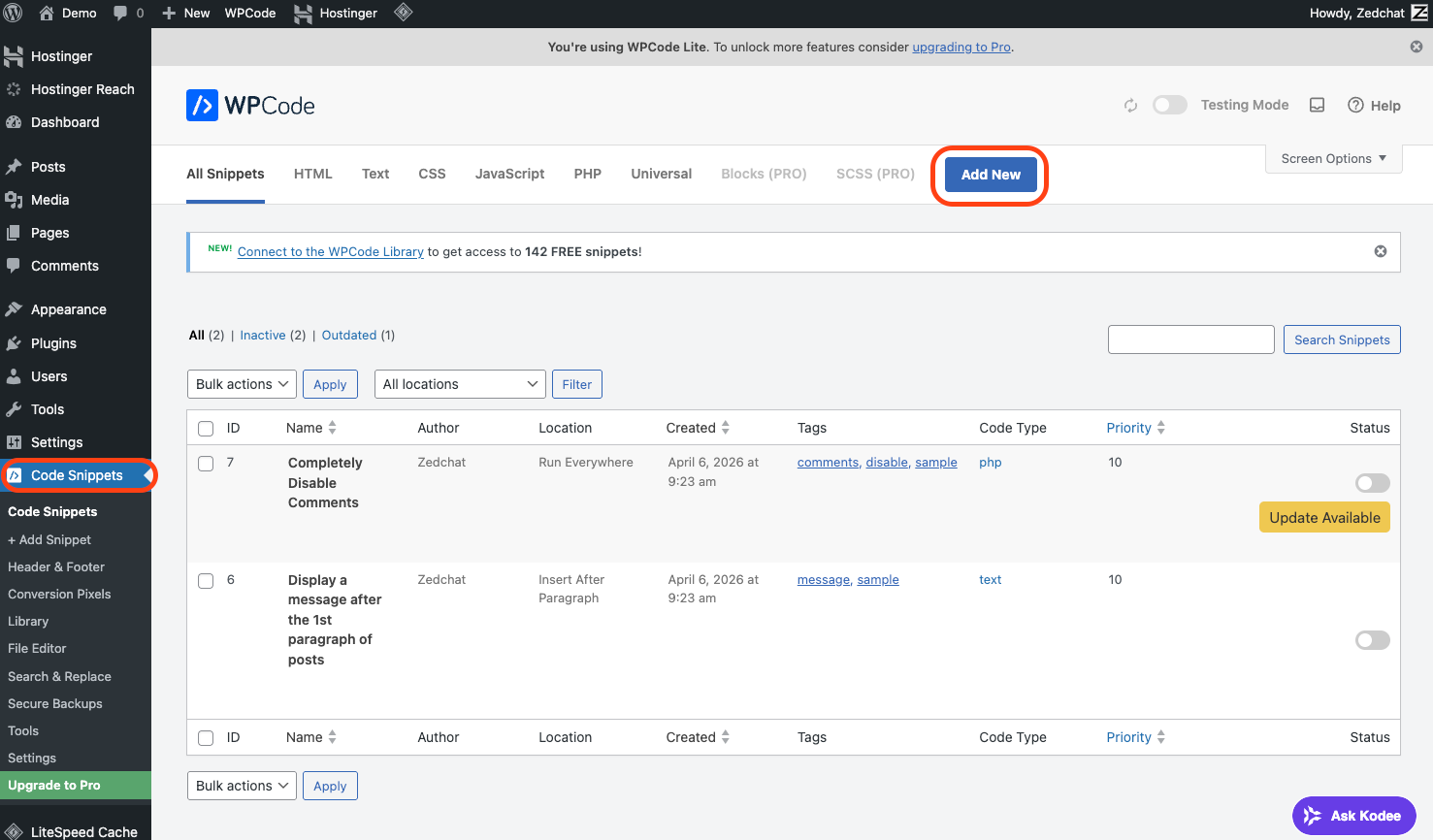This screenshot has width=1433, height=840.
Task: Switch to the PHP snippets tab
Action: [x=587, y=173]
